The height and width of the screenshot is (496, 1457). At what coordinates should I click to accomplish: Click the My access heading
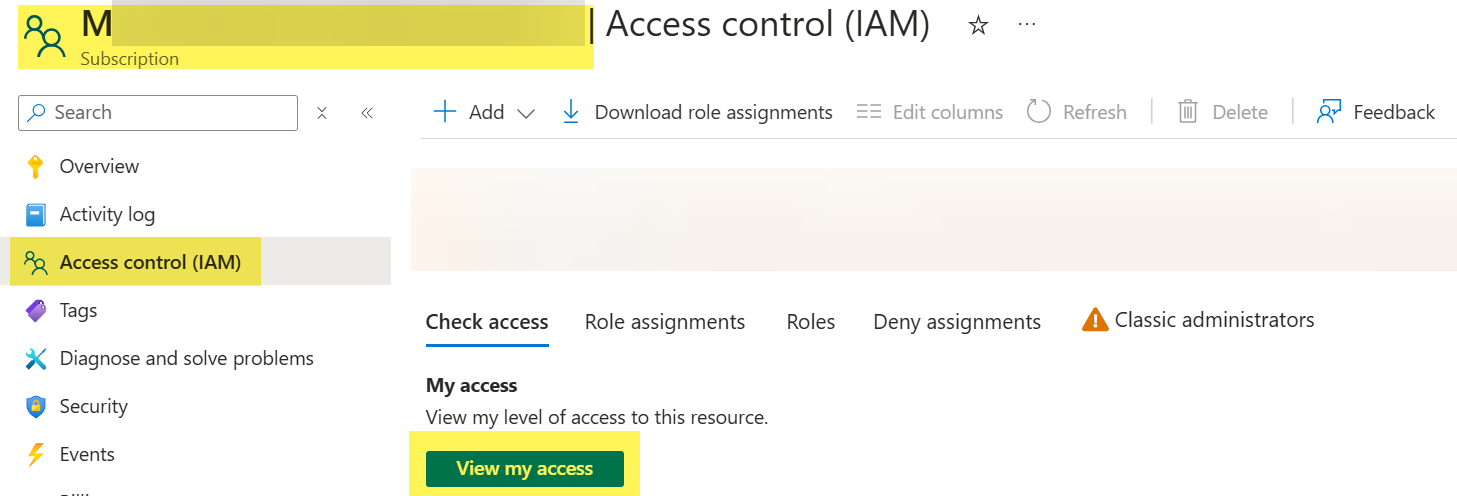(x=472, y=385)
